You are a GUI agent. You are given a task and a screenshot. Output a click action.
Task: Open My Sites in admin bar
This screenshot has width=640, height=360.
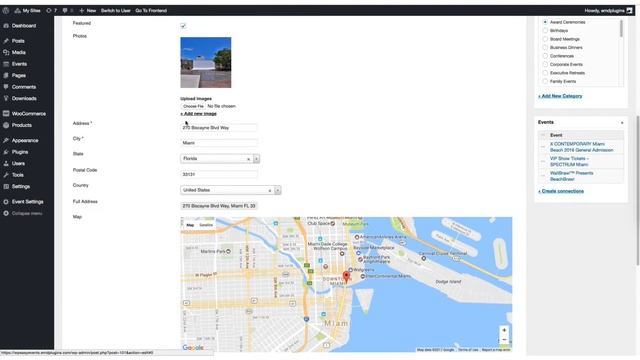(x=27, y=11)
